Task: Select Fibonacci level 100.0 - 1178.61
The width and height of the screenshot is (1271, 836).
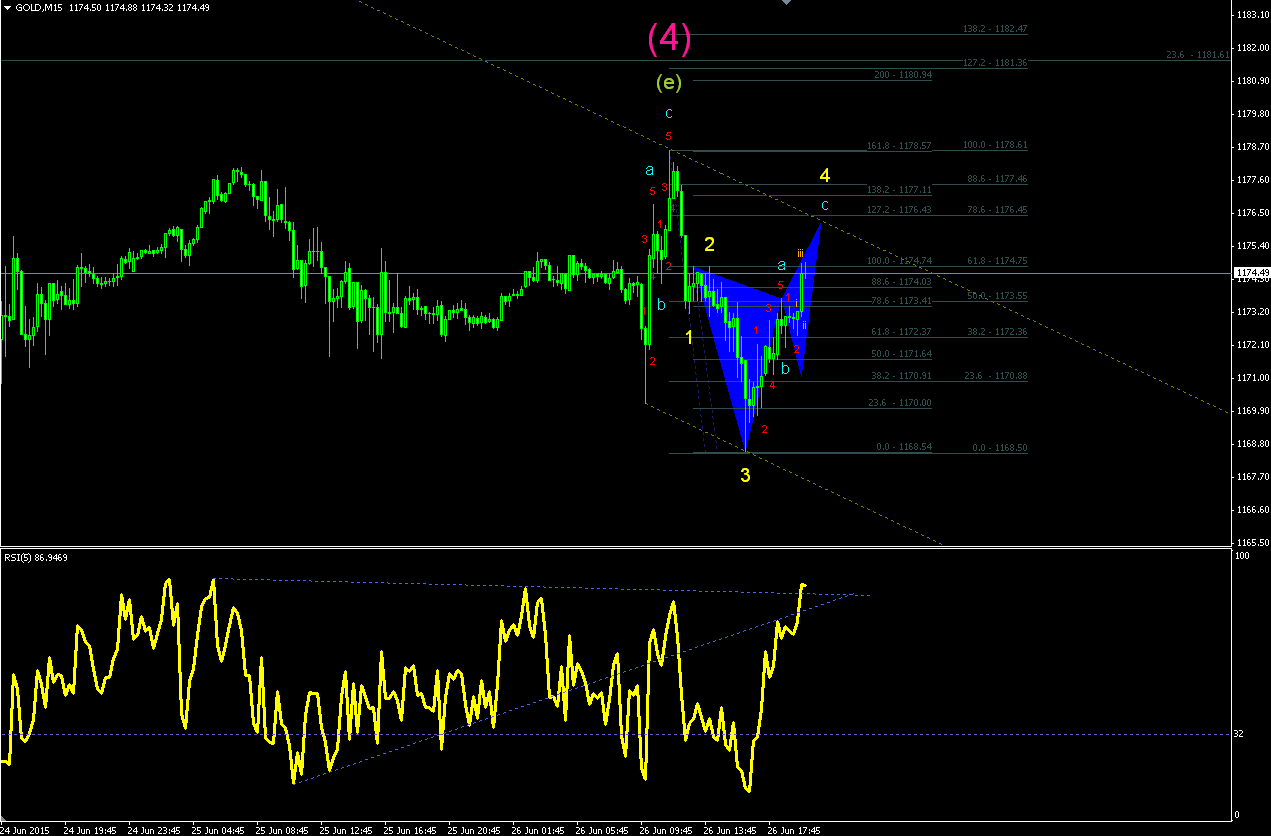Action: [x=994, y=145]
